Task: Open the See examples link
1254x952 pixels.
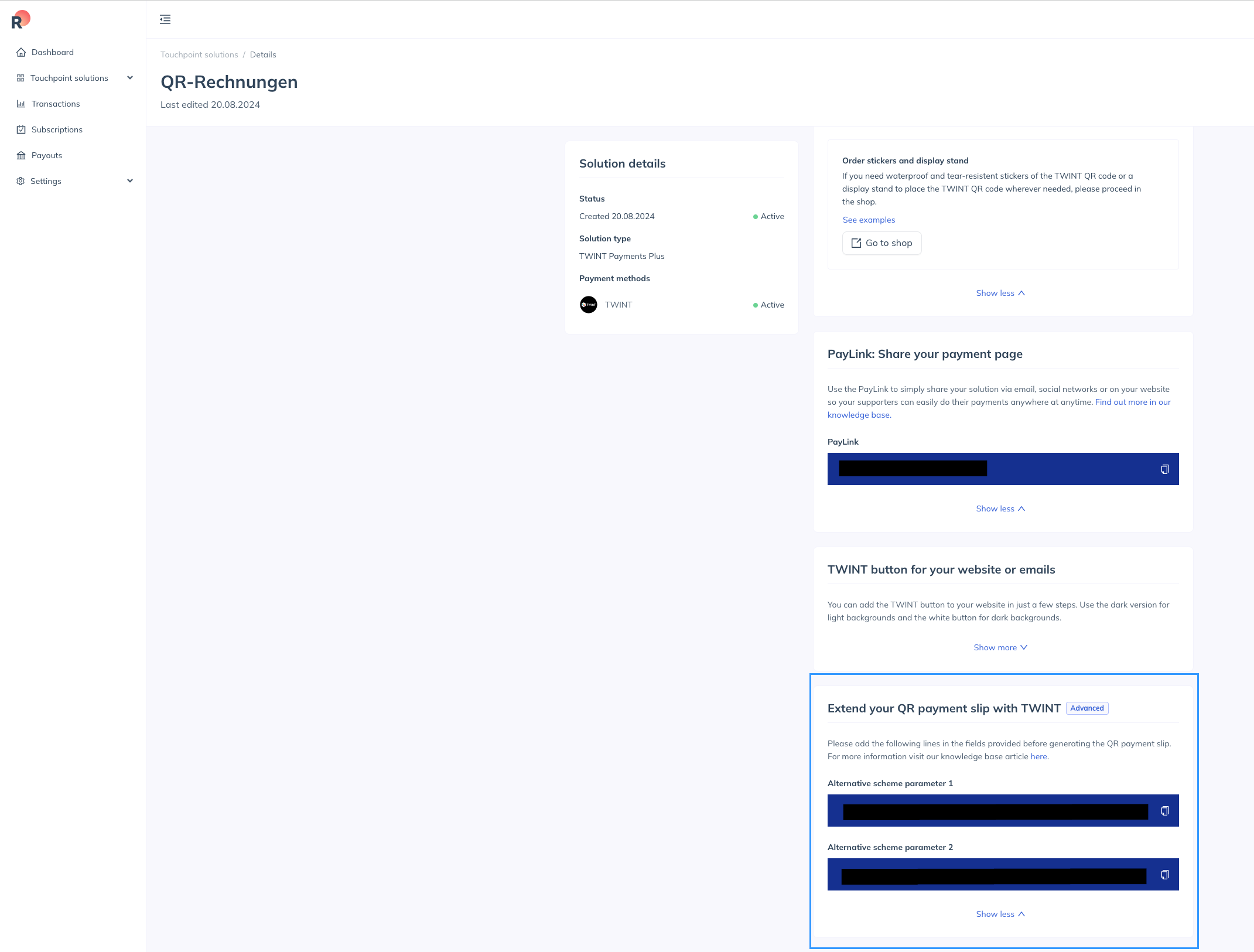Action: coord(869,220)
